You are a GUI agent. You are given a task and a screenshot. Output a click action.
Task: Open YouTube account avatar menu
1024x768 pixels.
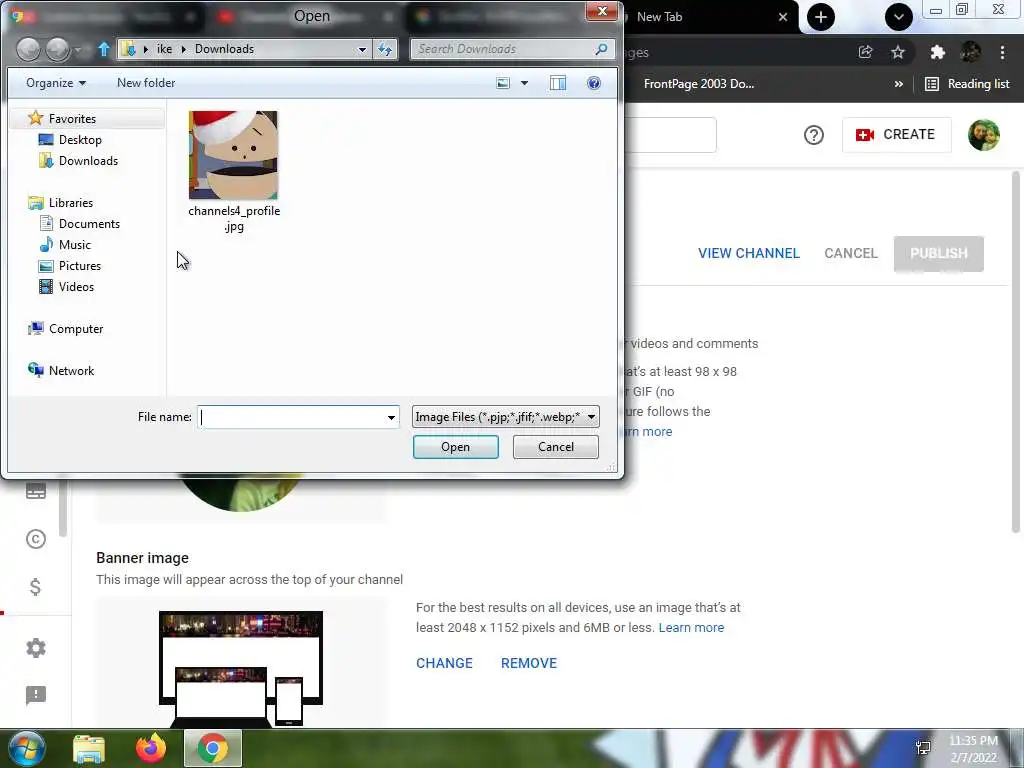(x=984, y=135)
